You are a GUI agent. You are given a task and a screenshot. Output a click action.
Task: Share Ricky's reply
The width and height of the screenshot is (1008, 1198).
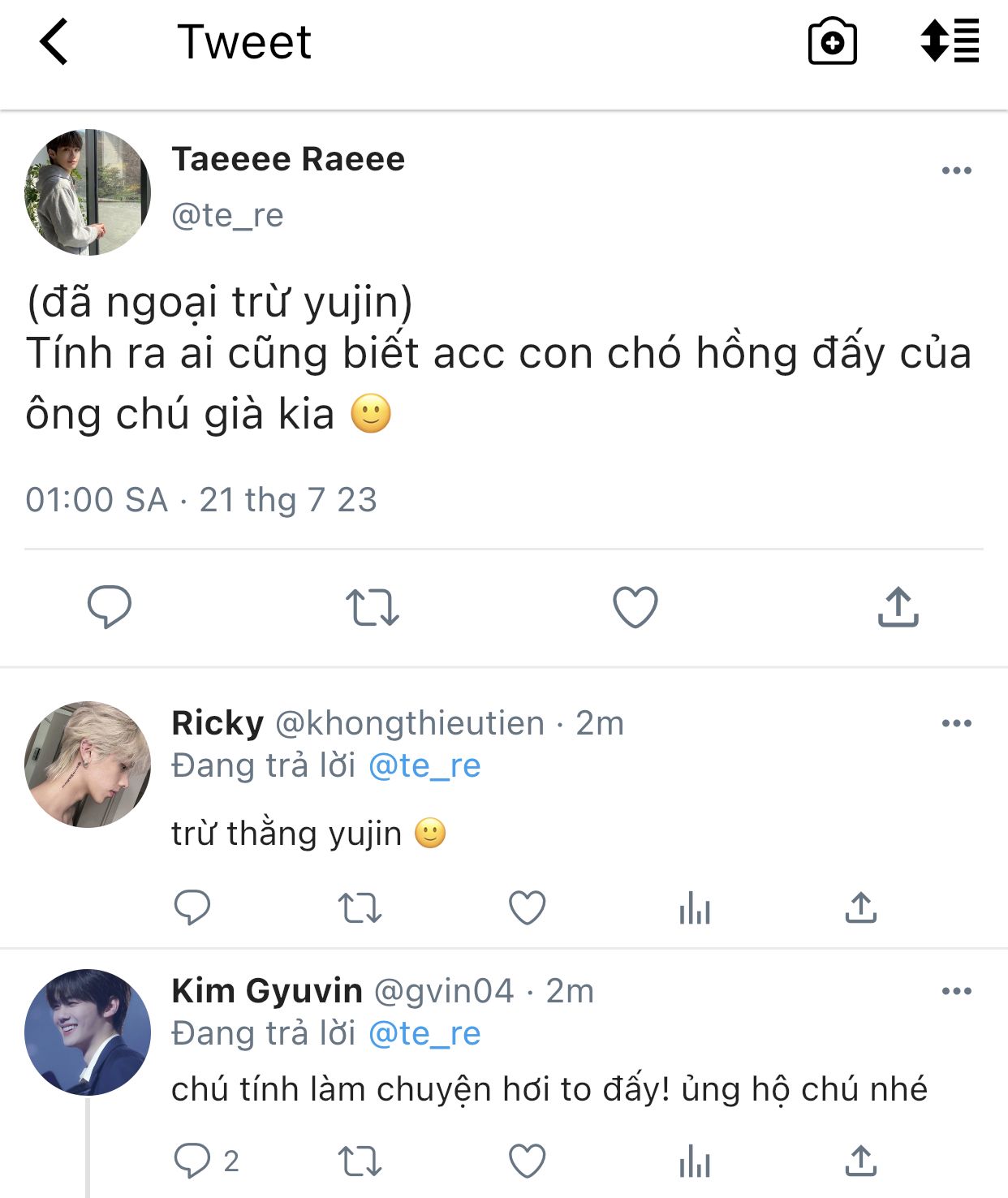coord(860,908)
